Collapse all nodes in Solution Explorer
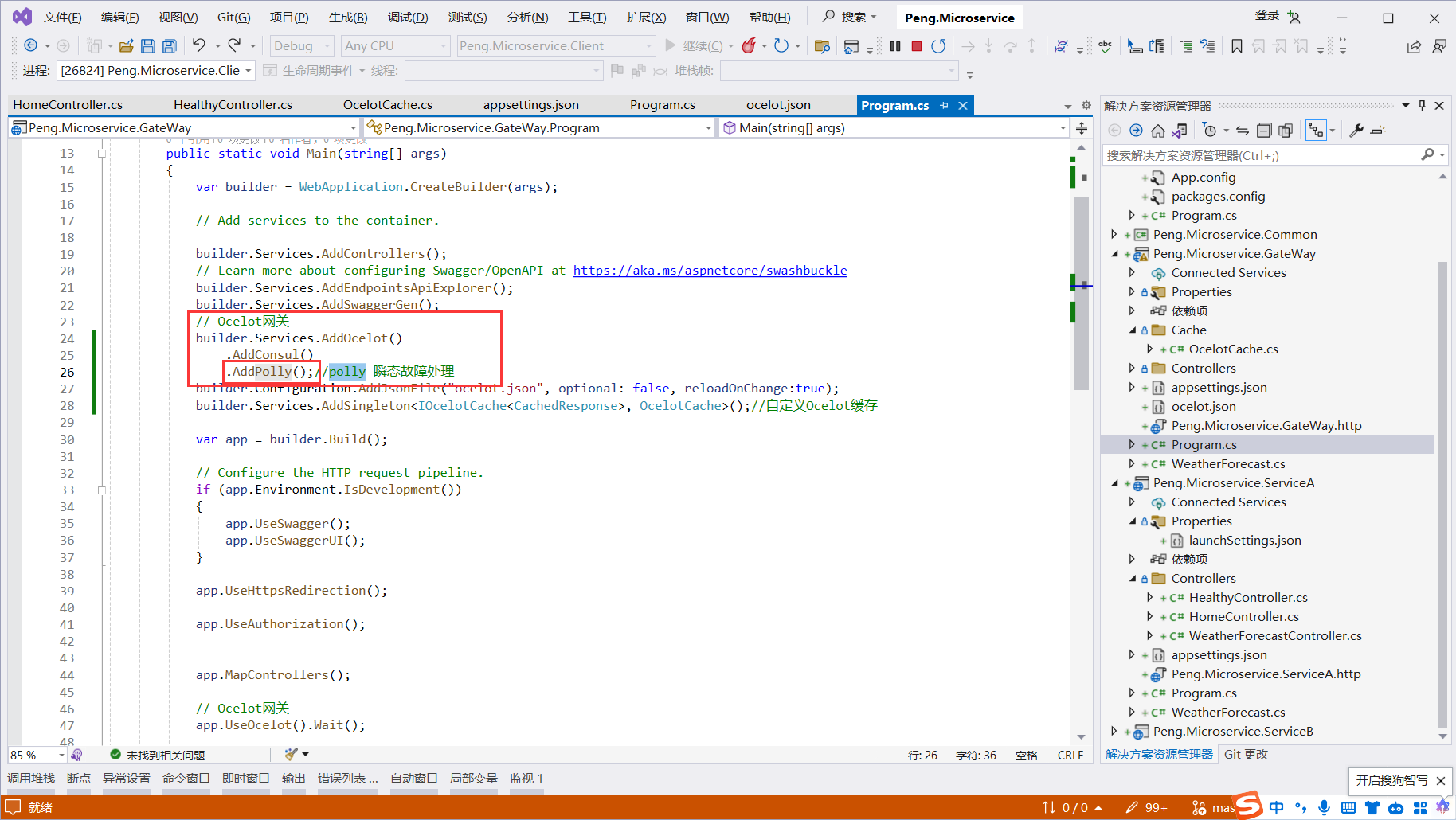The image size is (1456, 820). (1264, 131)
